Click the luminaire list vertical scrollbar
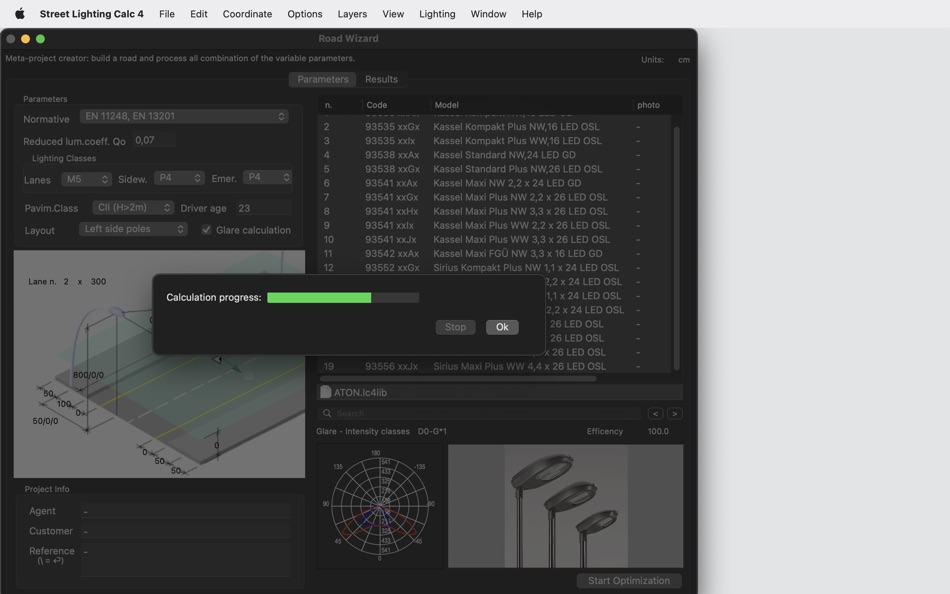Image resolution: width=950 pixels, height=594 pixels. [676, 248]
